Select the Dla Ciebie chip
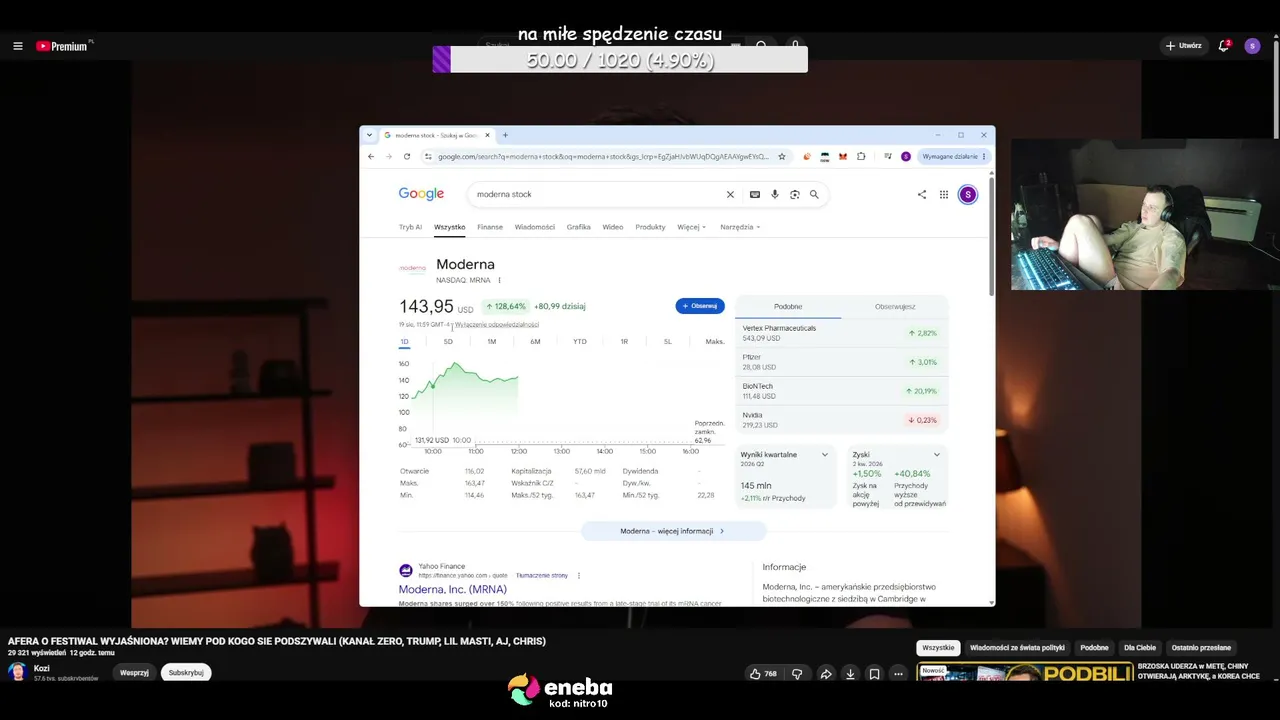 [x=1140, y=648]
